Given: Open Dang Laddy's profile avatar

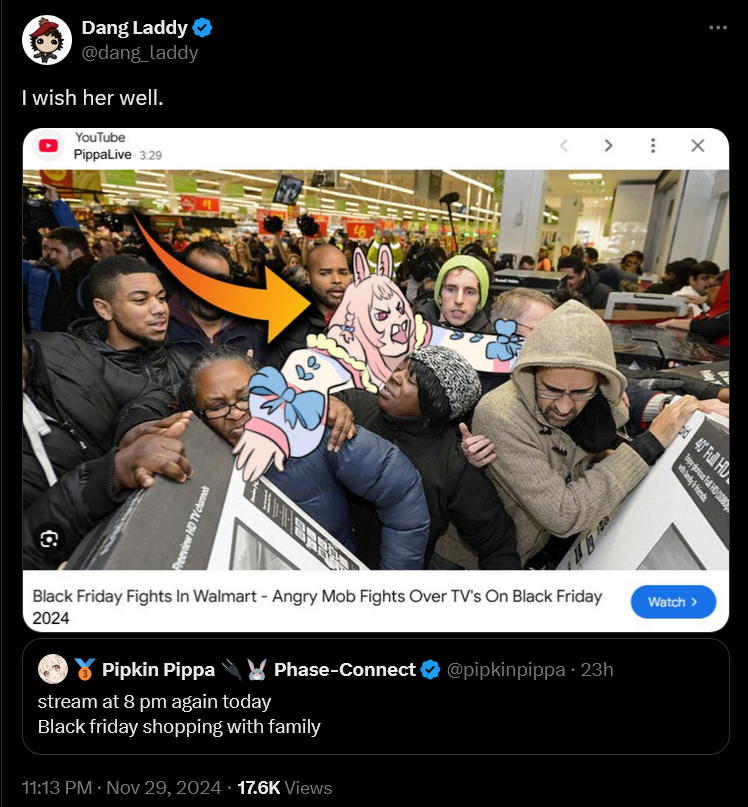Looking at the screenshot, I should (x=47, y=40).
